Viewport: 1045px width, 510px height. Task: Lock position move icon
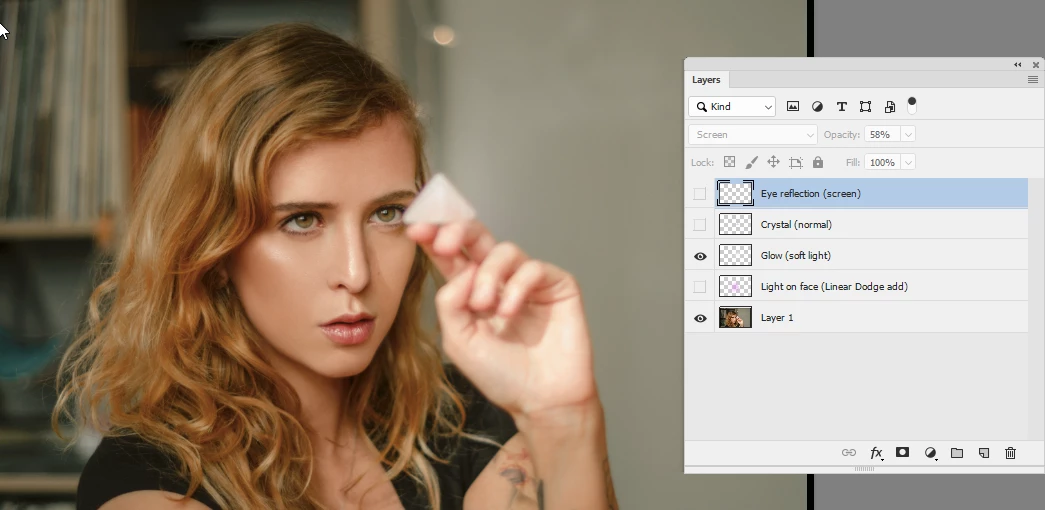pyautogui.click(x=773, y=162)
